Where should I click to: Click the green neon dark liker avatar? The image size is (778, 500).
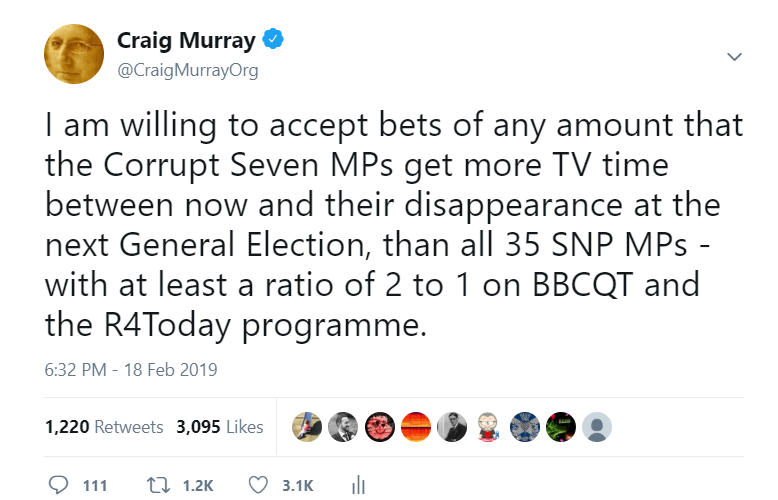point(560,426)
